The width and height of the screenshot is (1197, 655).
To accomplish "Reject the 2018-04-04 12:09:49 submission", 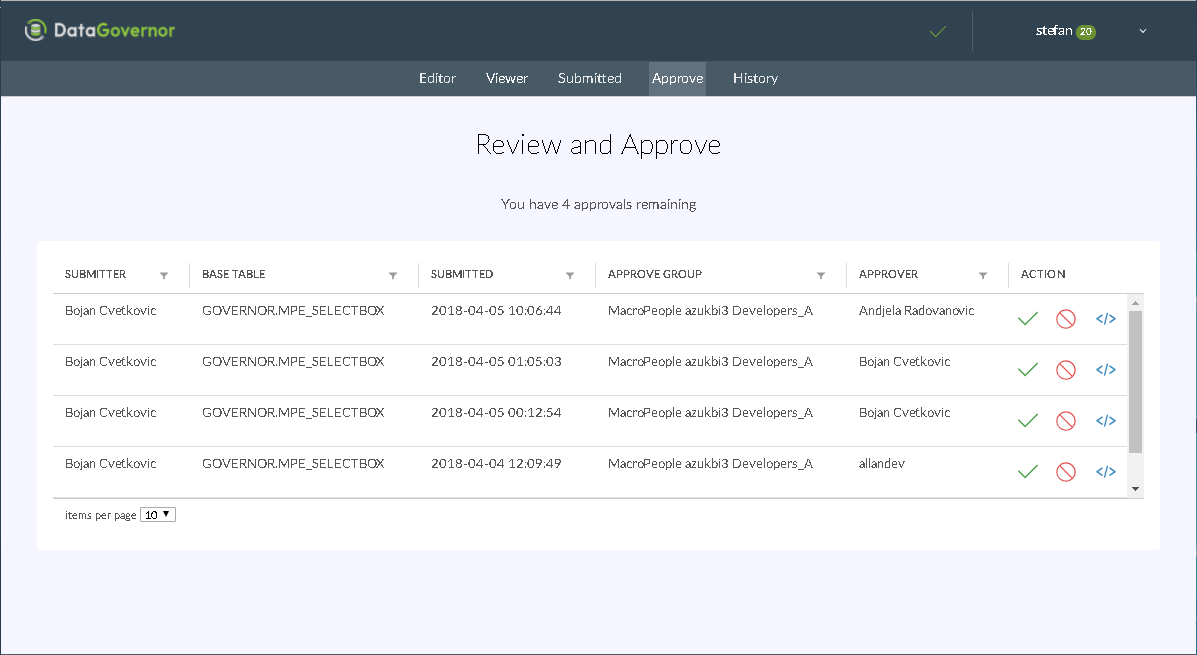I will (1066, 472).
